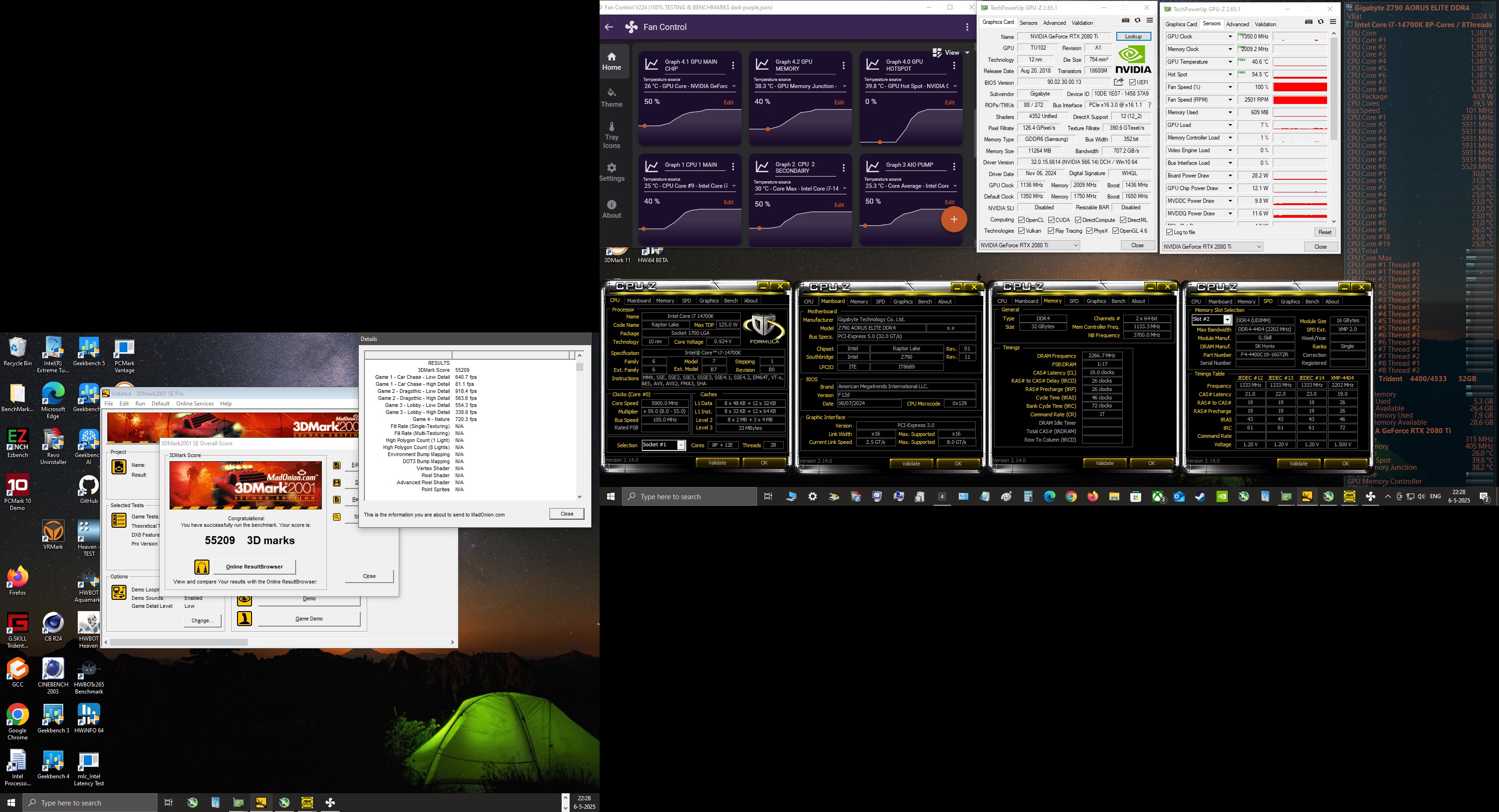Viewport: 1499px width, 812px height.
Task: Click camera icon in GPU-Z Sensors window
Action: pyautogui.click(x=1309, y=22)
